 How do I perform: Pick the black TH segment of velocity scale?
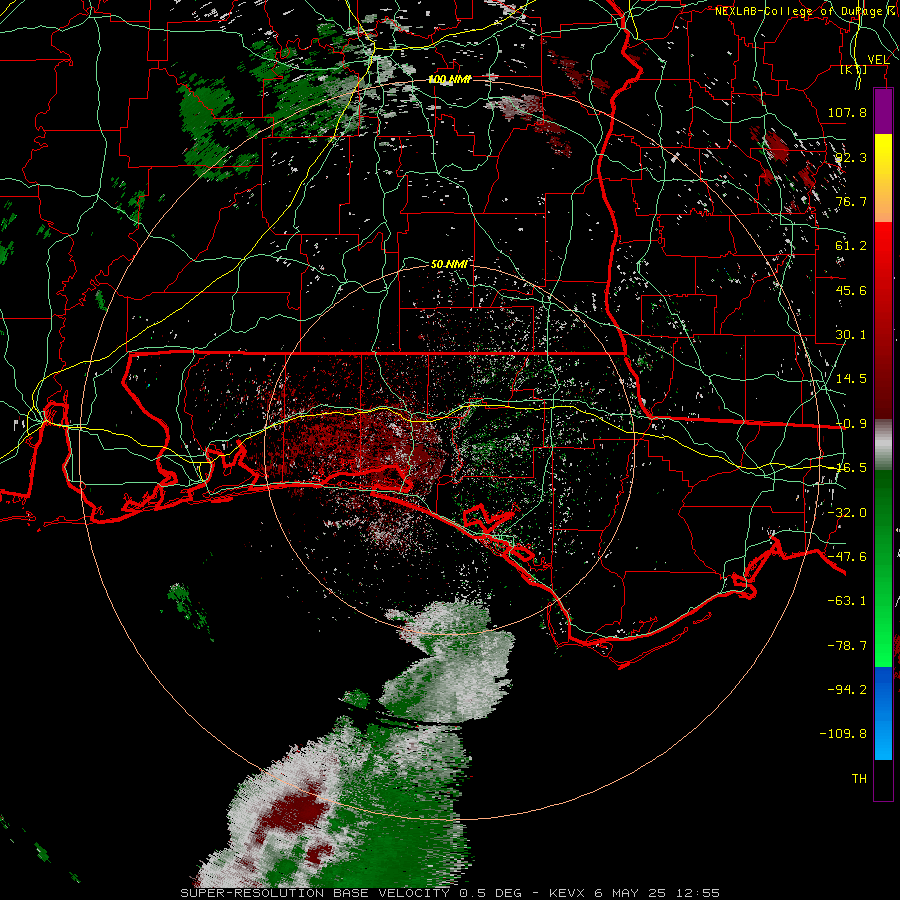pos(883,780)
